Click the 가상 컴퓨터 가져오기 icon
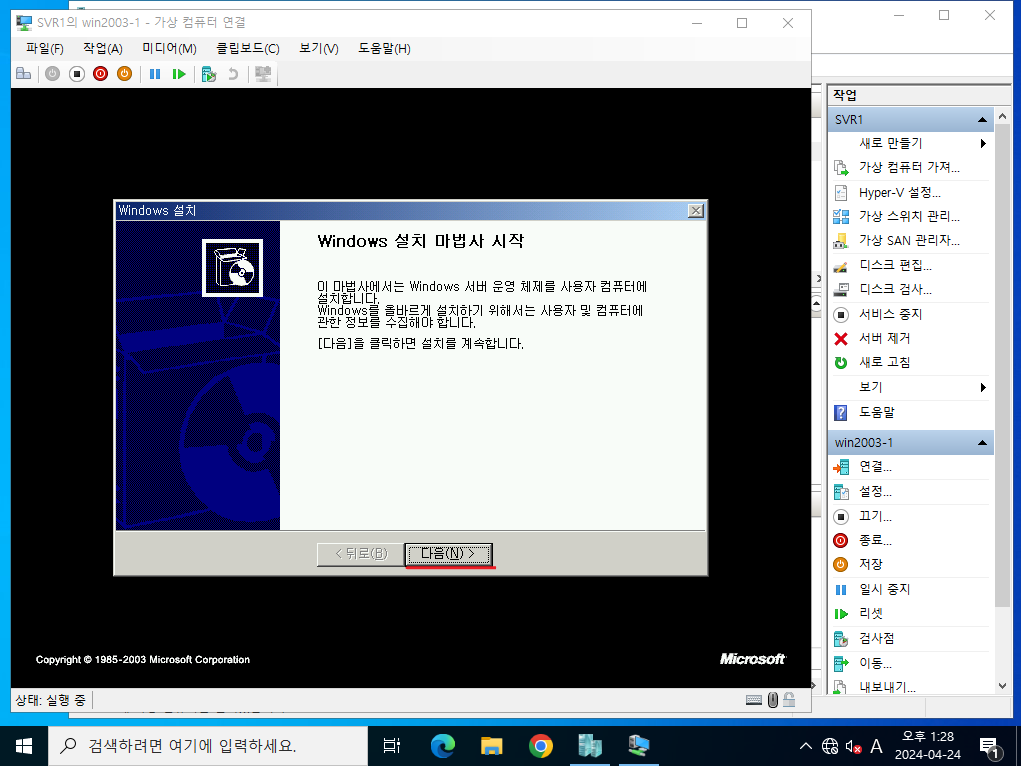 click(841, 168)
